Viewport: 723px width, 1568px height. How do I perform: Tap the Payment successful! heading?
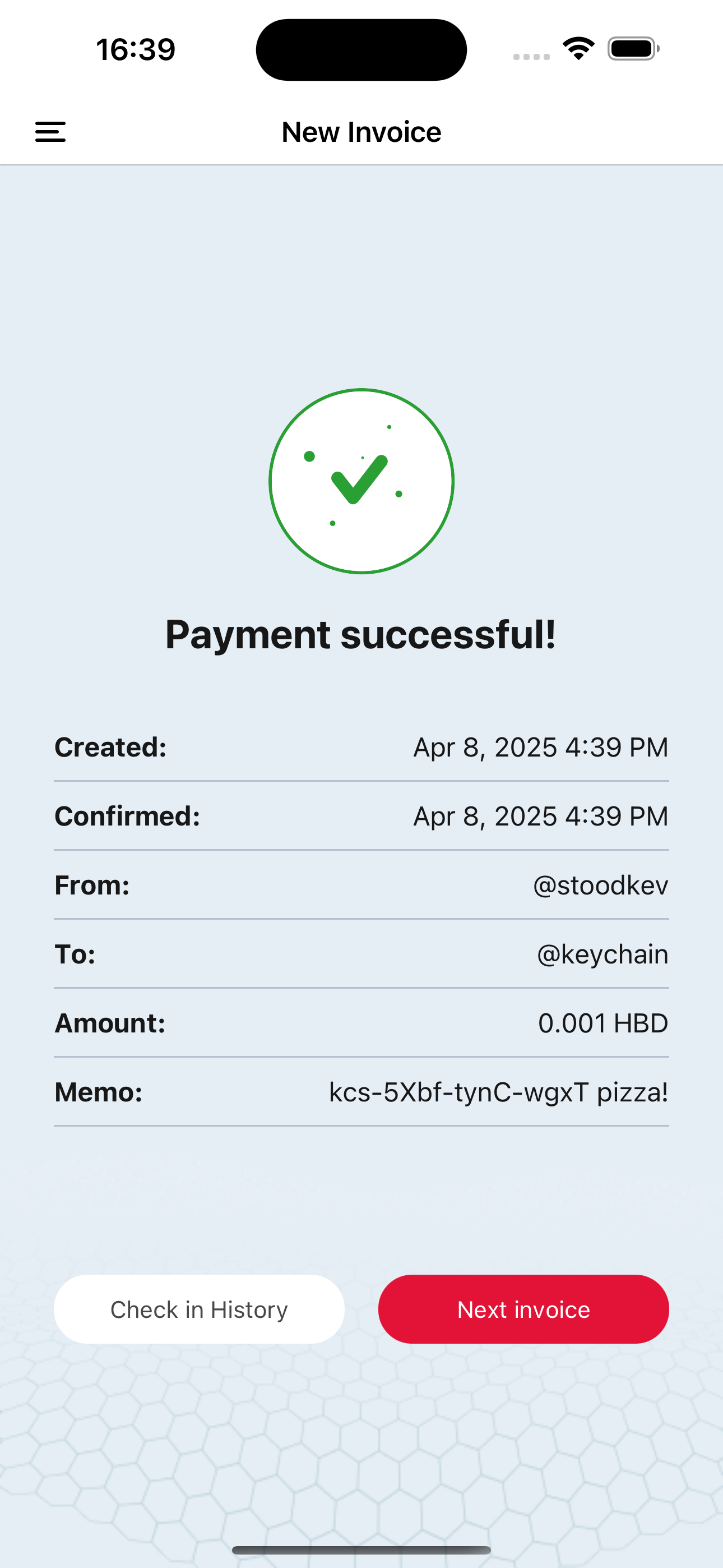[x=361, y=634]
